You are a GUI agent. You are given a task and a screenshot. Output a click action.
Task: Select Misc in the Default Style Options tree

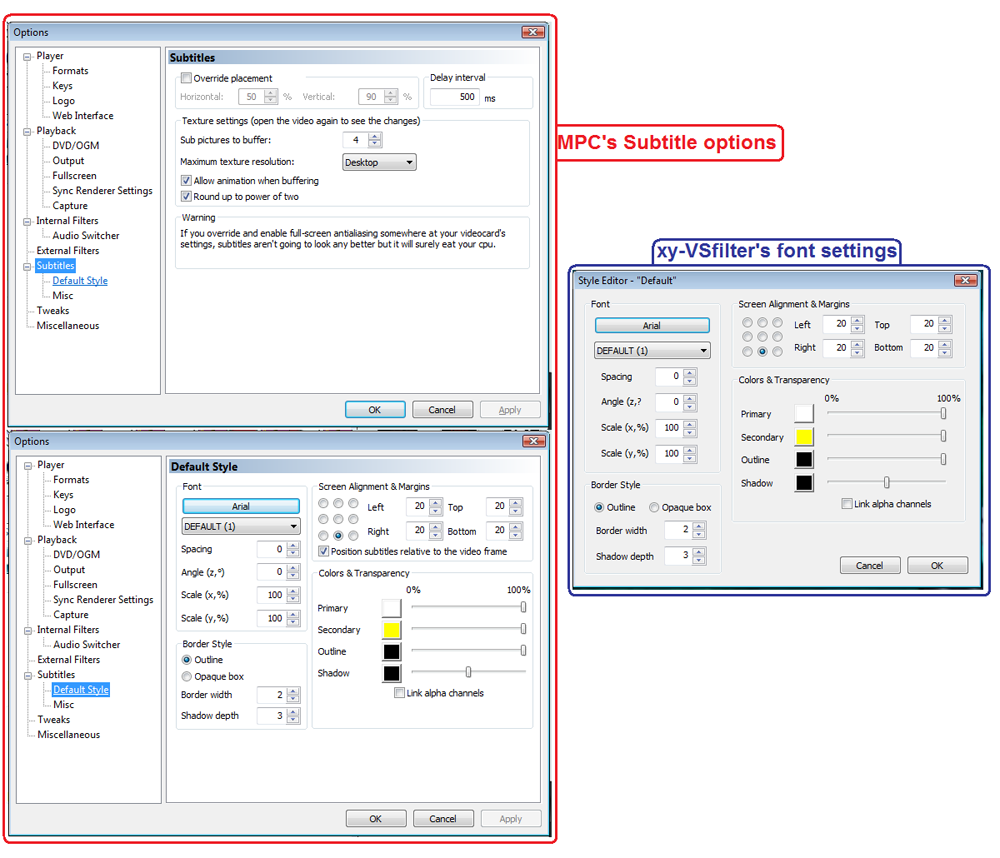(64, 704)
